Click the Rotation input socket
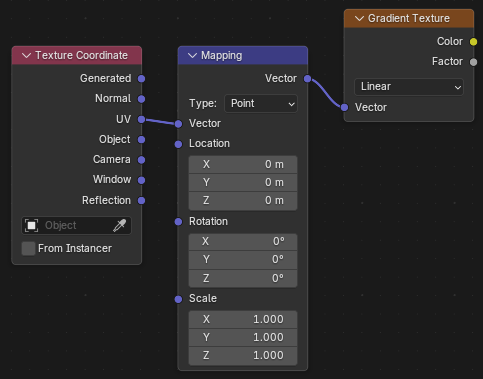This screenshot has width=483, height=379. pos(178,222)
